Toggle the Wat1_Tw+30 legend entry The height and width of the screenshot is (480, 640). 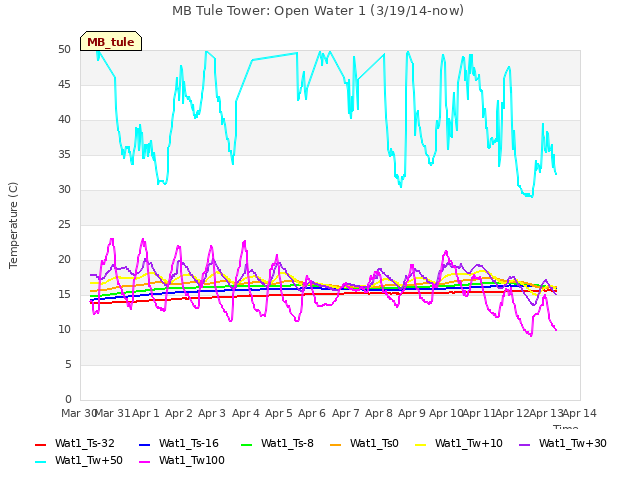tap(562, 443)
